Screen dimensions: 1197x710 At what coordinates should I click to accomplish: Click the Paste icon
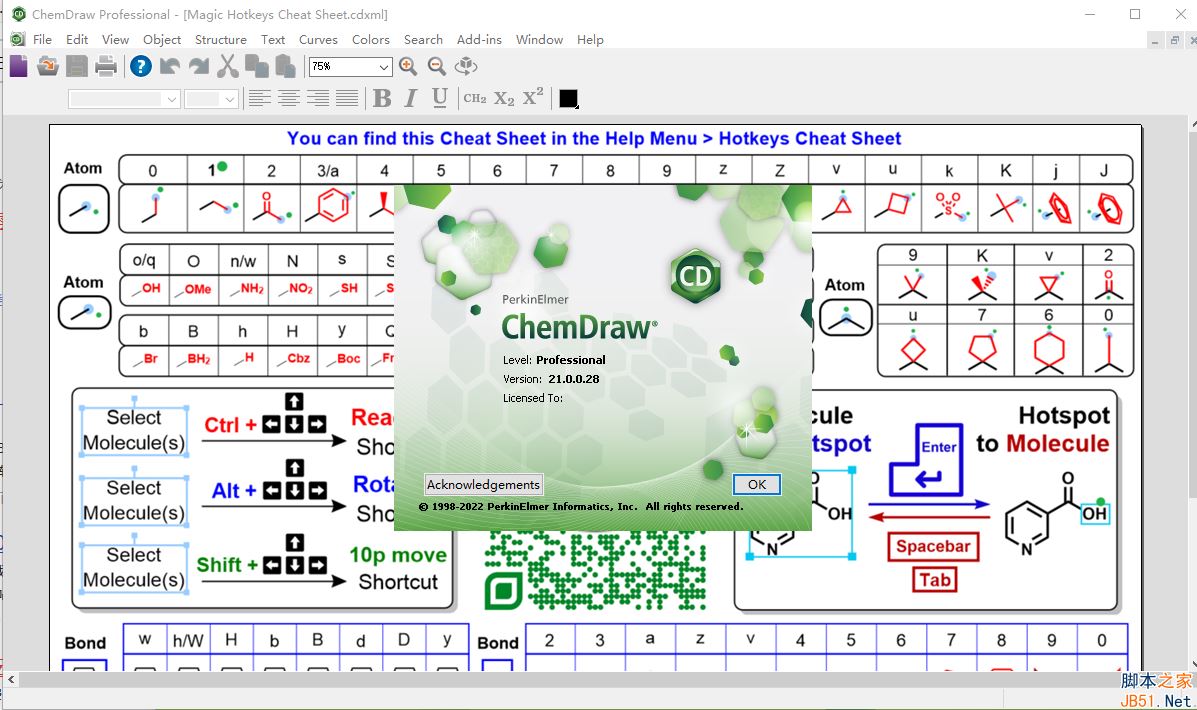coord(284,67)
